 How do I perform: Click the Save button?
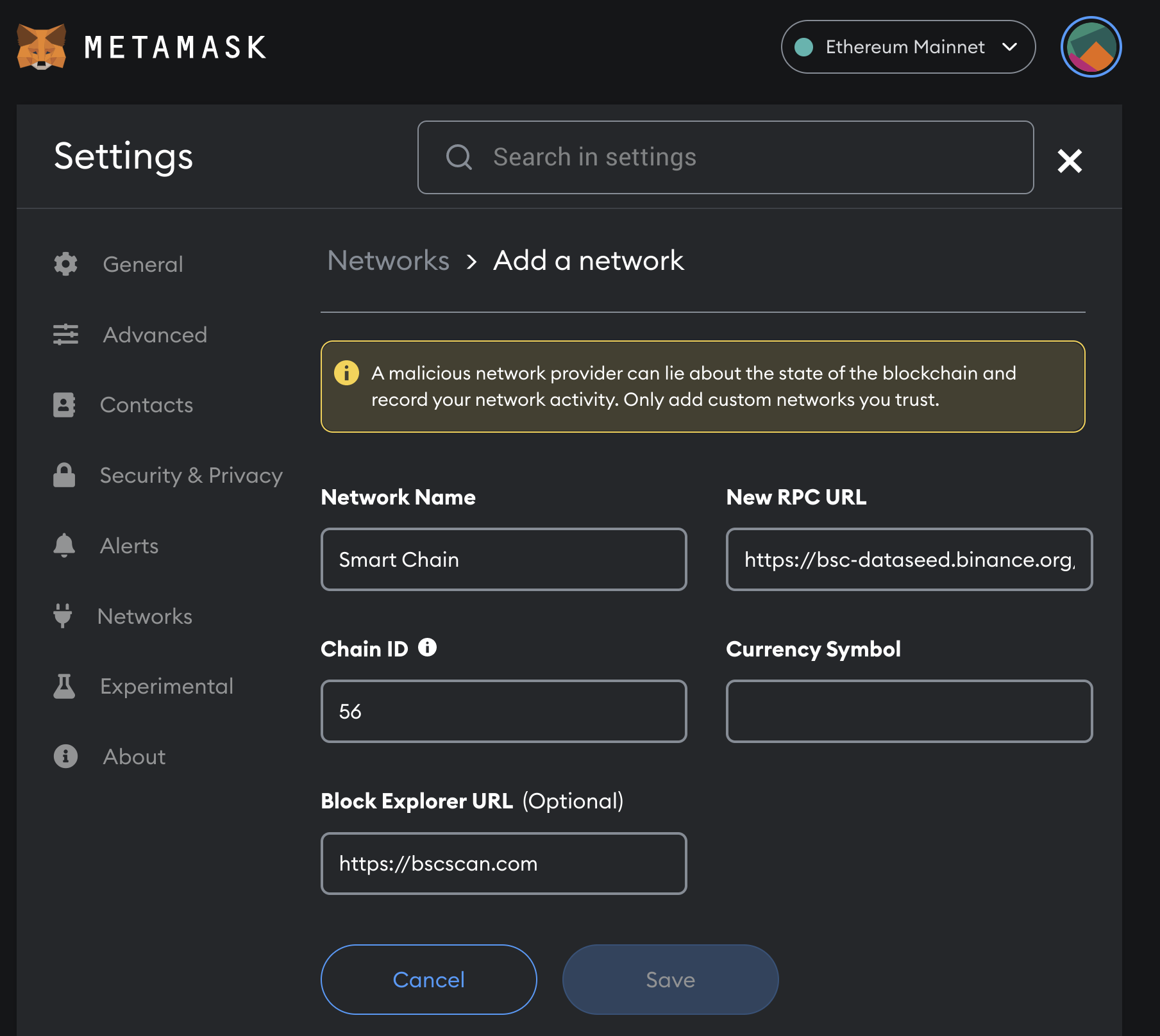[x=671, y=979]
